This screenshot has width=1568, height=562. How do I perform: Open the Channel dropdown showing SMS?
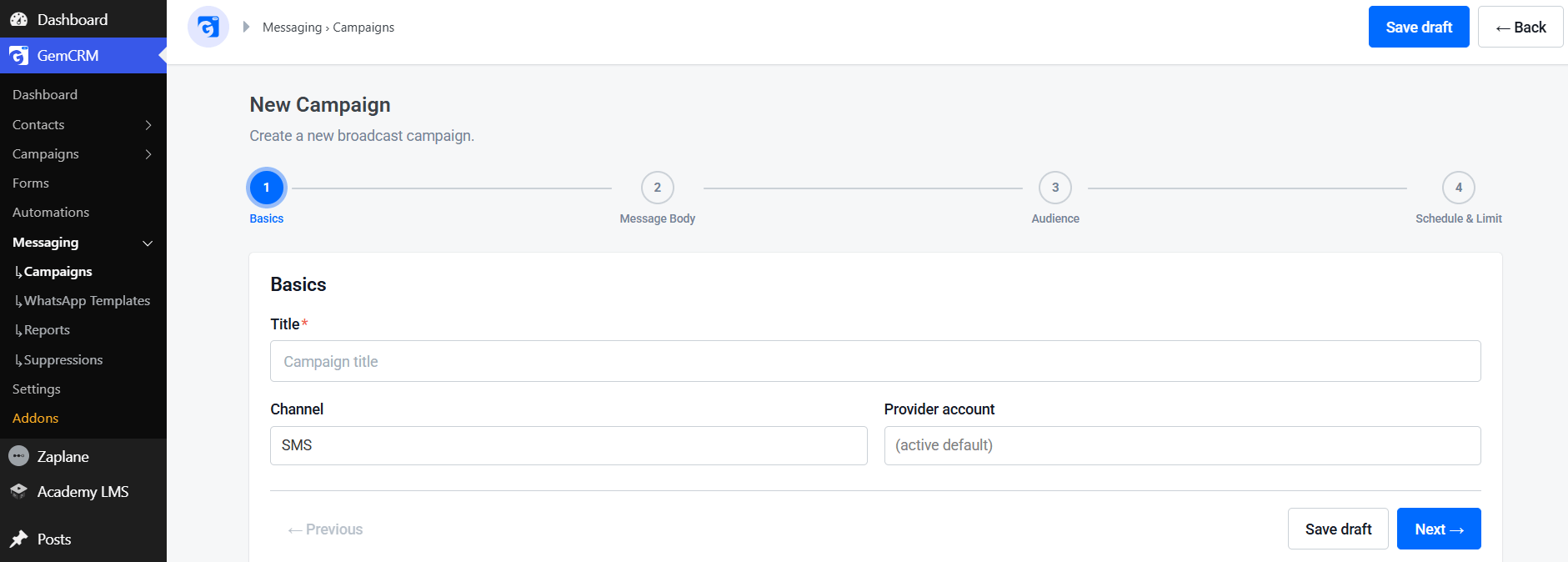[x=569, y=445]
